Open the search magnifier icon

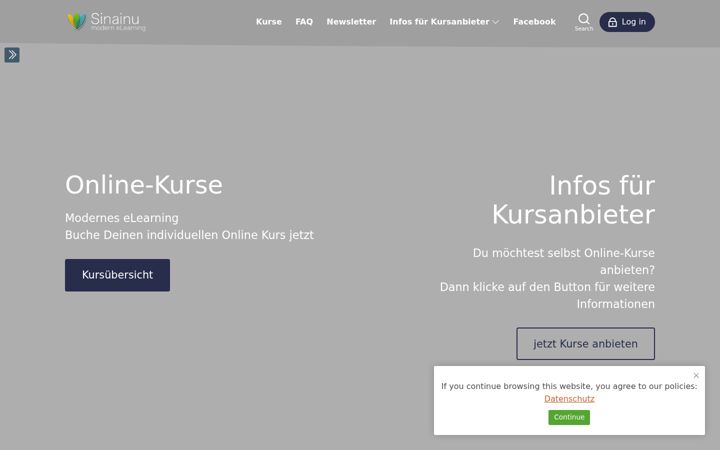pyautogui.click(x=584, y=18)
